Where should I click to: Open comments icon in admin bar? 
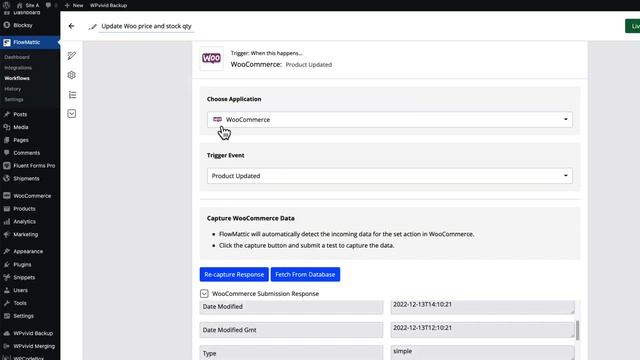48,5
